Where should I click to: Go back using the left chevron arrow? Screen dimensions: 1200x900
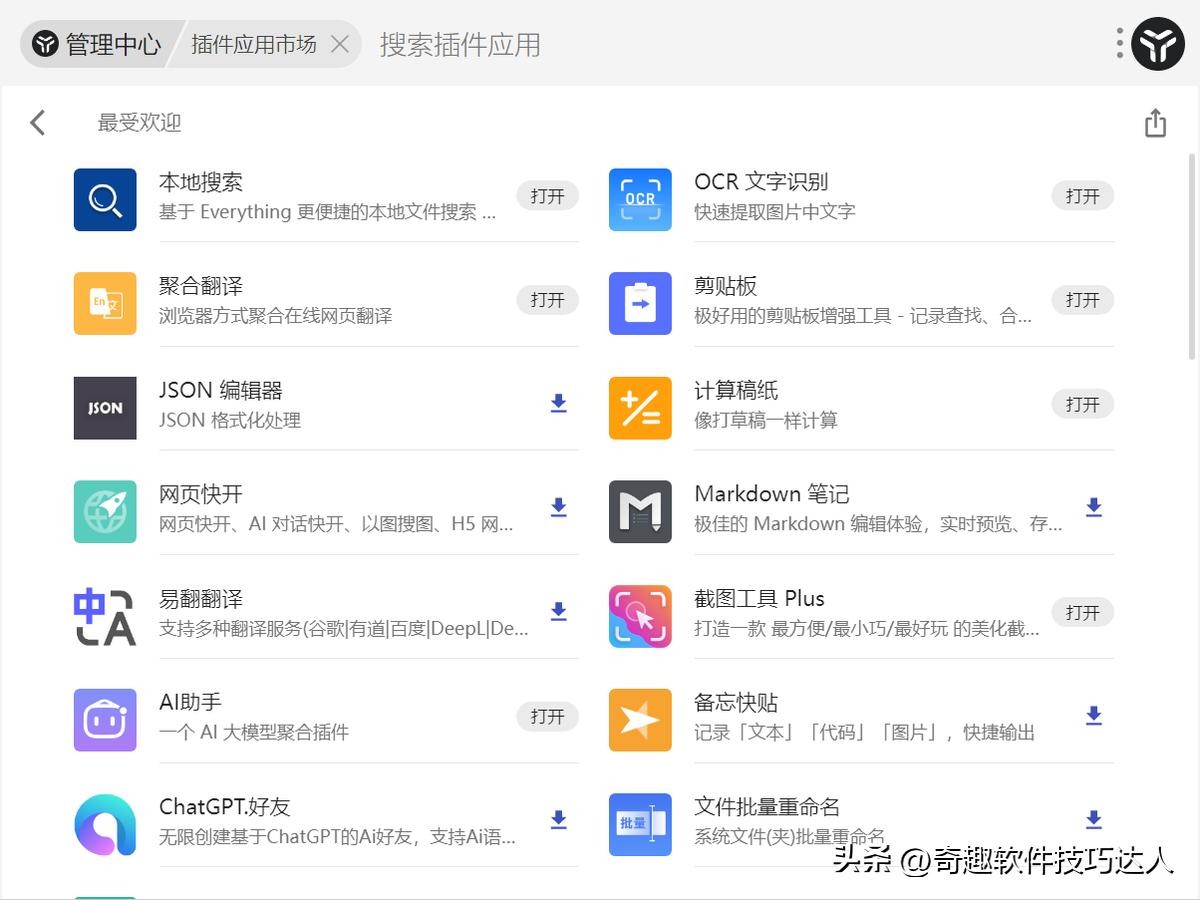(38, 123)
